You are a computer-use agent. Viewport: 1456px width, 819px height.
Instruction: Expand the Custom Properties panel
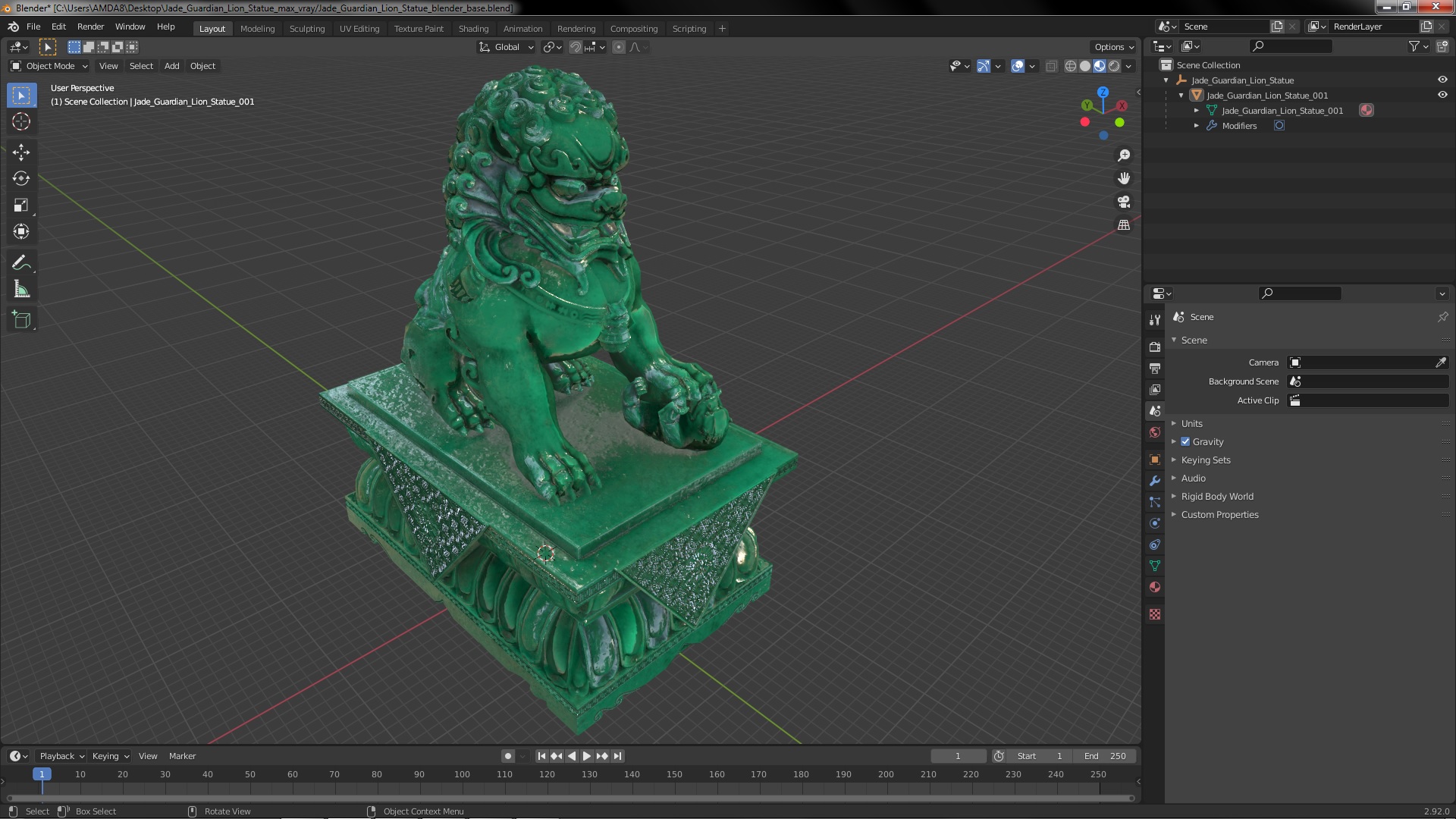coord(1219,514)
